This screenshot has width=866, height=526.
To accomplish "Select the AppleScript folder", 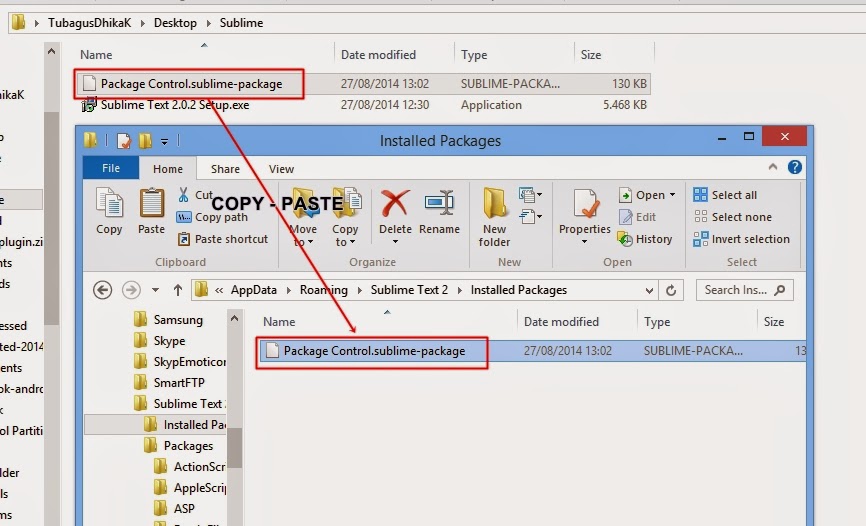I will point(189,488).
